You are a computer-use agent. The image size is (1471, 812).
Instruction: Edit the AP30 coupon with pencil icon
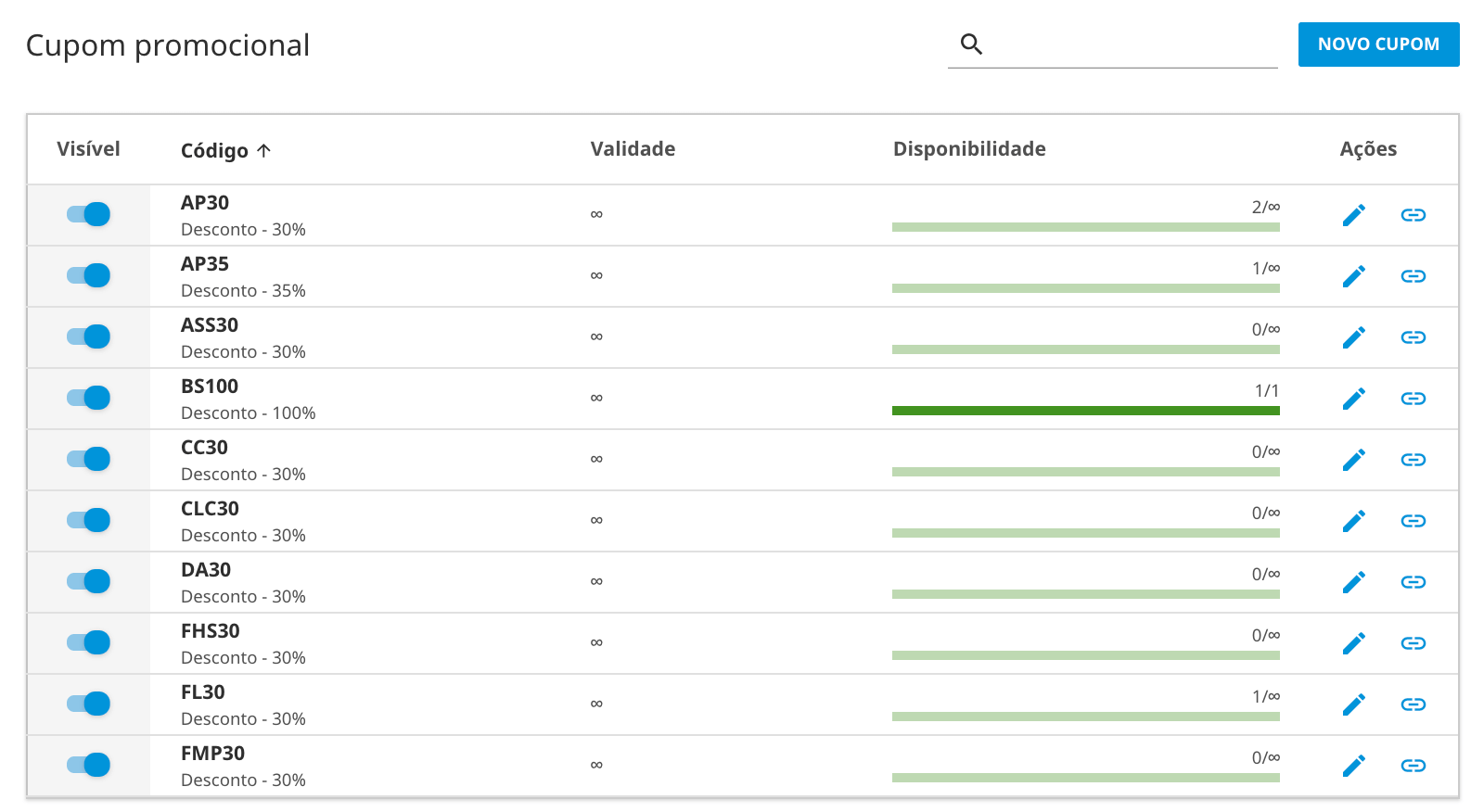pyautogui.click(x=1354, y=215)
